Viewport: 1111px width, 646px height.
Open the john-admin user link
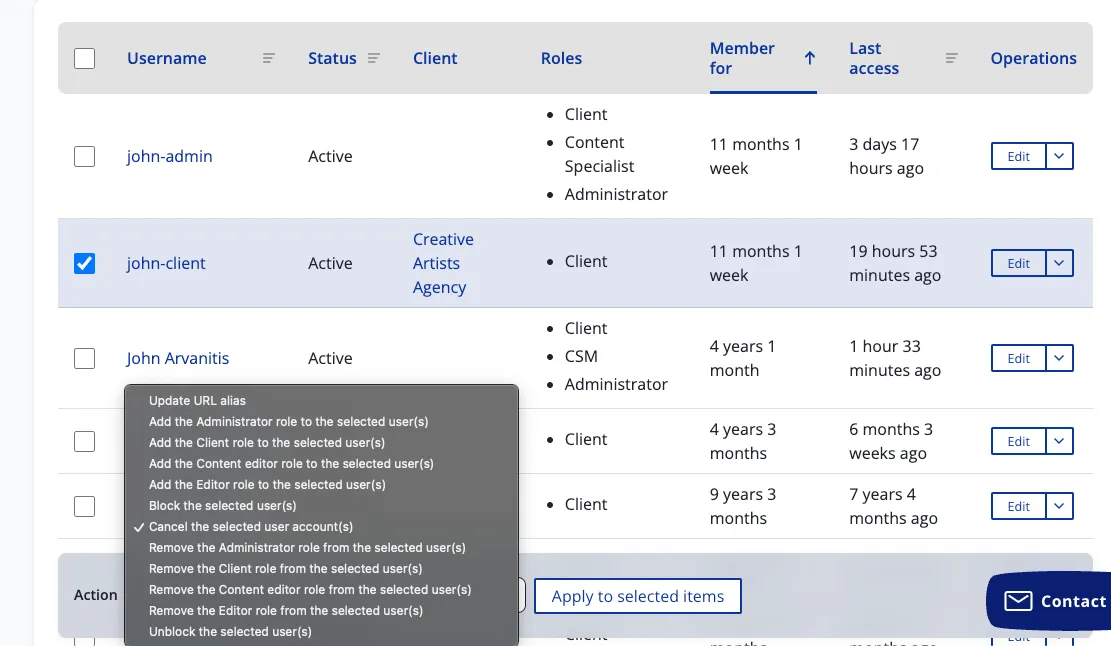tap(169, 156)
